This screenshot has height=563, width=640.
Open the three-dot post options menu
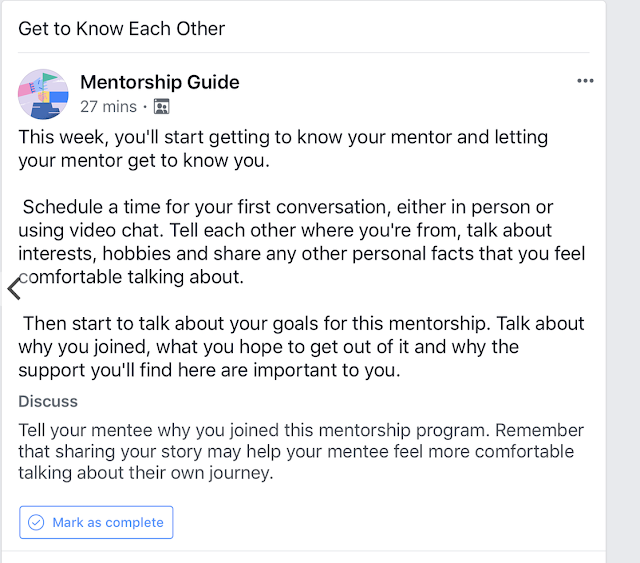coord(585,81)
